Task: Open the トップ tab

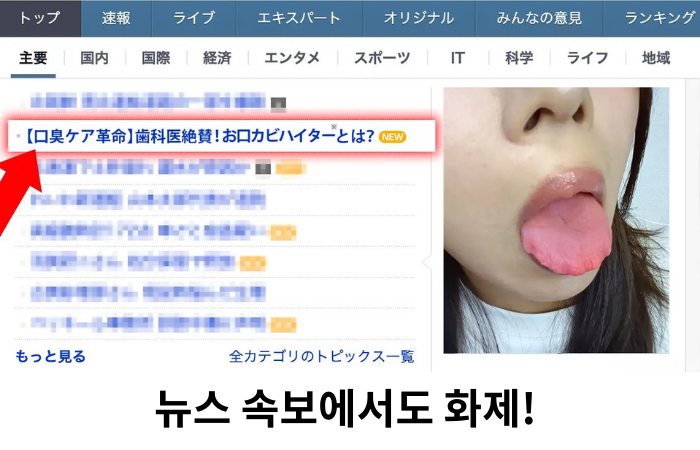Action: tap(40, 18)
